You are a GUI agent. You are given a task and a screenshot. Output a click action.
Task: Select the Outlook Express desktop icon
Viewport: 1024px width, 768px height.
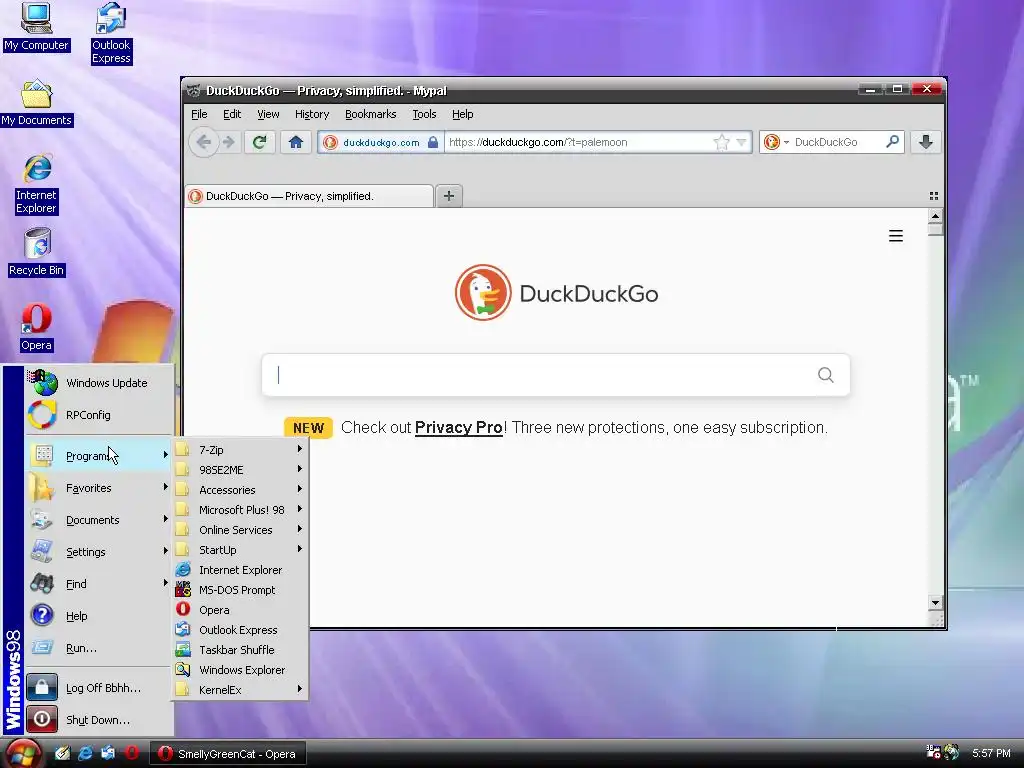pyautogui.click(x=111, y=33)
